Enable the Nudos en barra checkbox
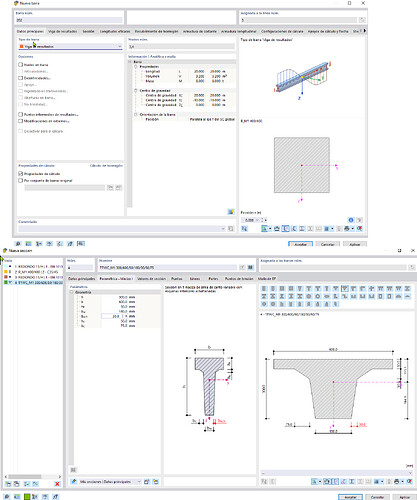417x500 pixels. tap(20, 65)
